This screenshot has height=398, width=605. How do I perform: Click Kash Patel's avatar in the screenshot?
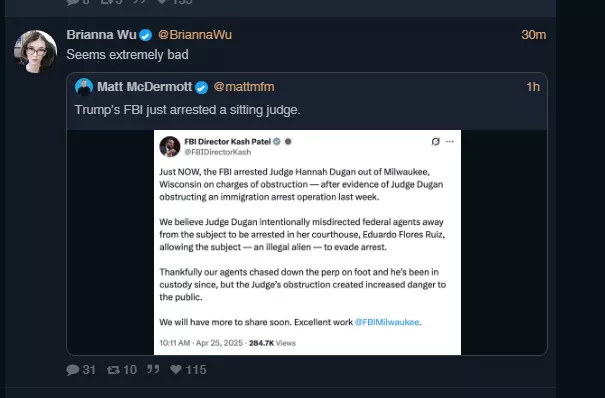170,147
